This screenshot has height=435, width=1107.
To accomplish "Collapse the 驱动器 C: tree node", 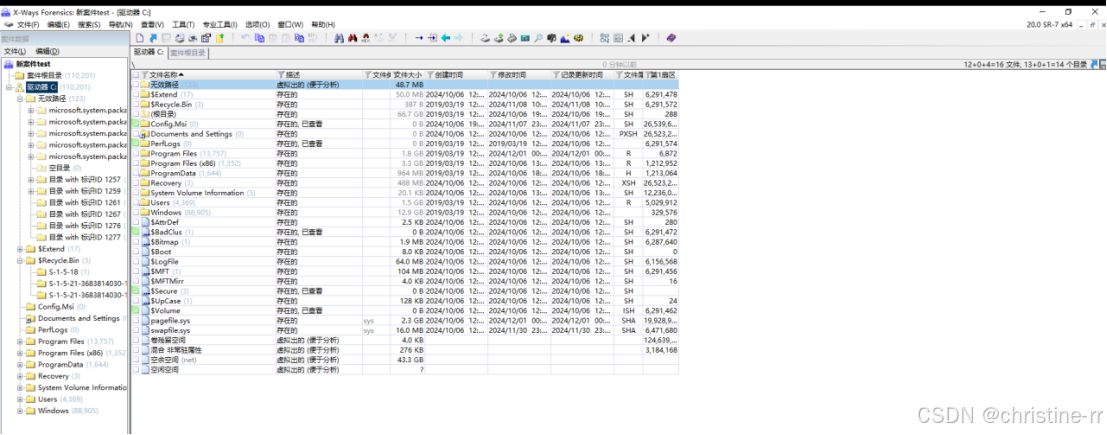I will tap(8, 87).
